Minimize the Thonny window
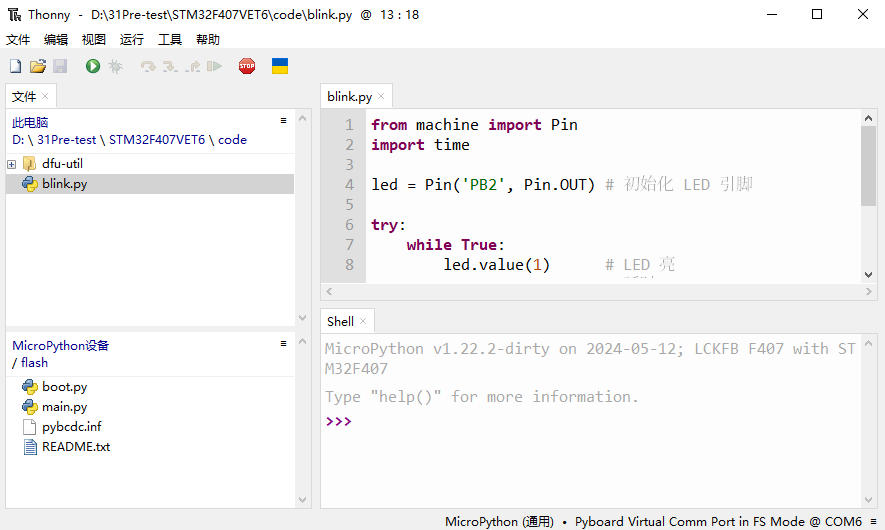 772,14
